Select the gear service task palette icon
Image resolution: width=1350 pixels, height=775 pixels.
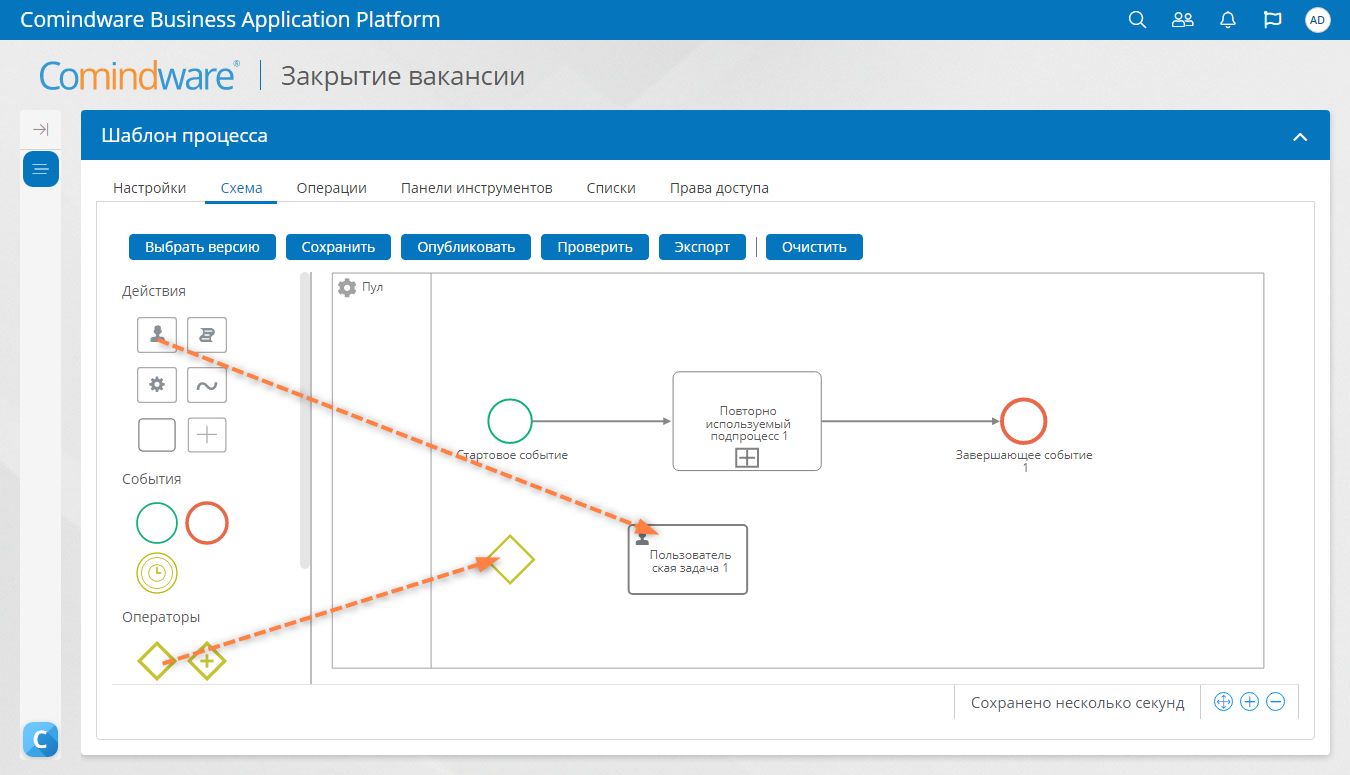[x=157, y=385]
